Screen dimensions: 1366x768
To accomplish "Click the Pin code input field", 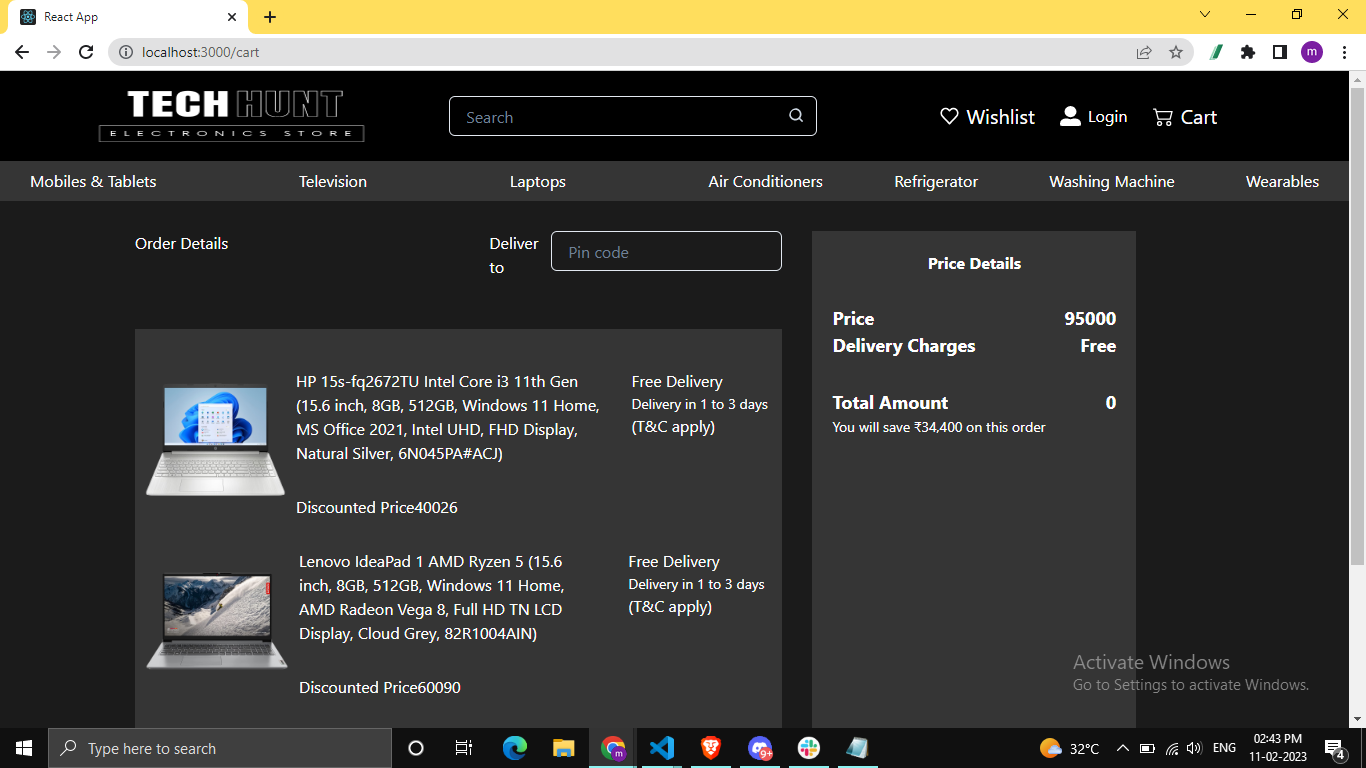I will pos(665,251).
